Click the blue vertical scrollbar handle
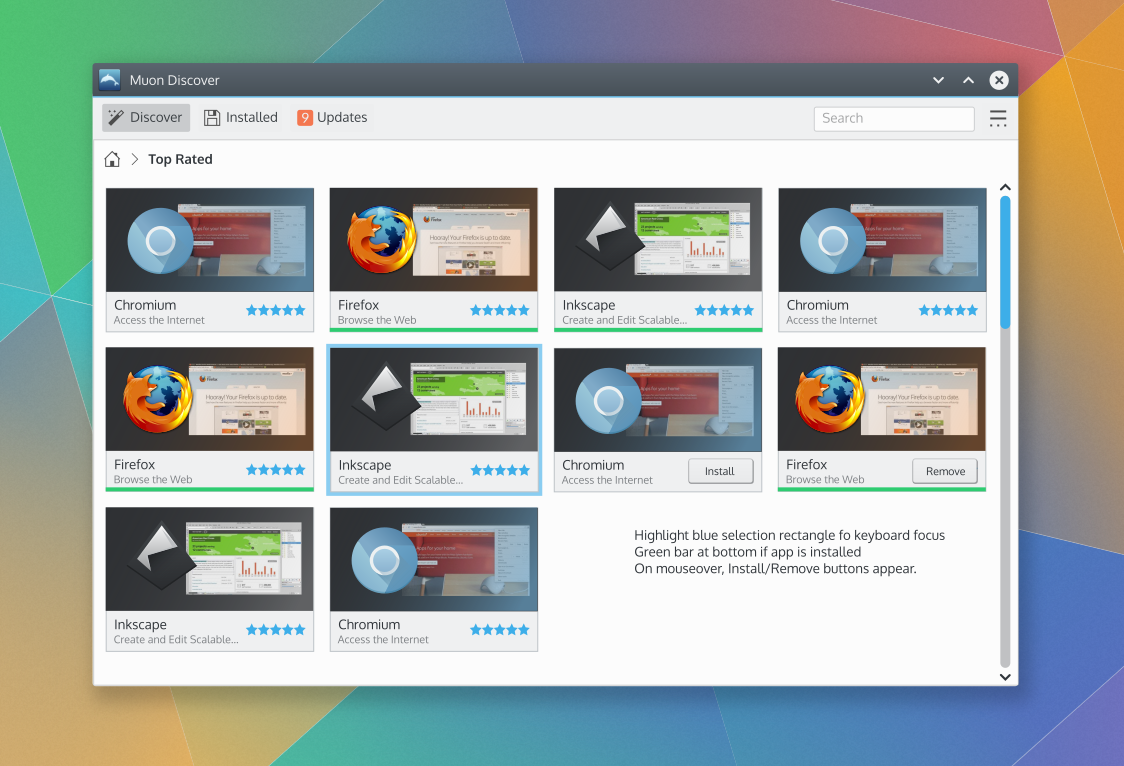This screenshot has width=1124, height=766. pyautogui.click(x=1005, y=260)
